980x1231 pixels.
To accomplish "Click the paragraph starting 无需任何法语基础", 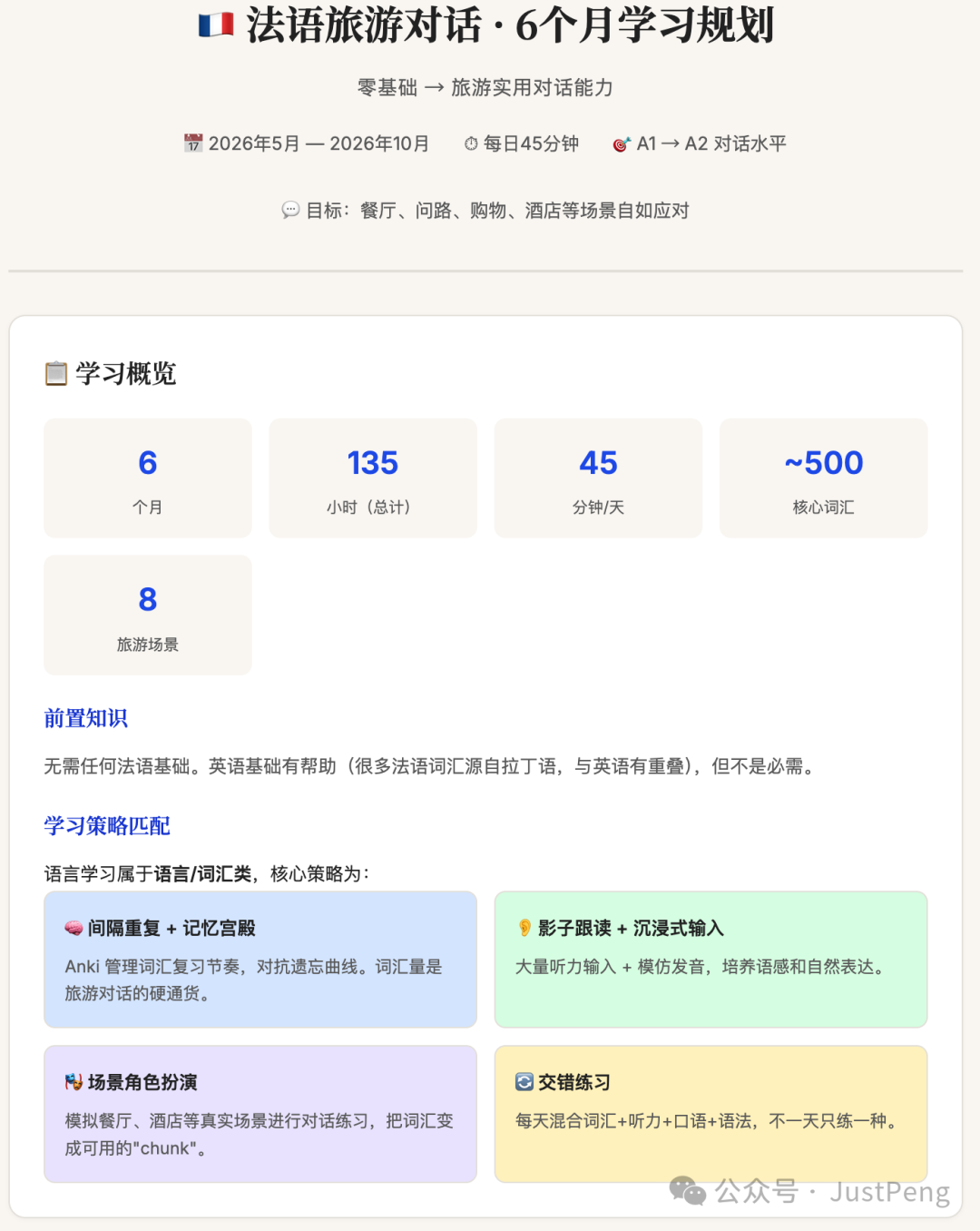I will (432, 766).
